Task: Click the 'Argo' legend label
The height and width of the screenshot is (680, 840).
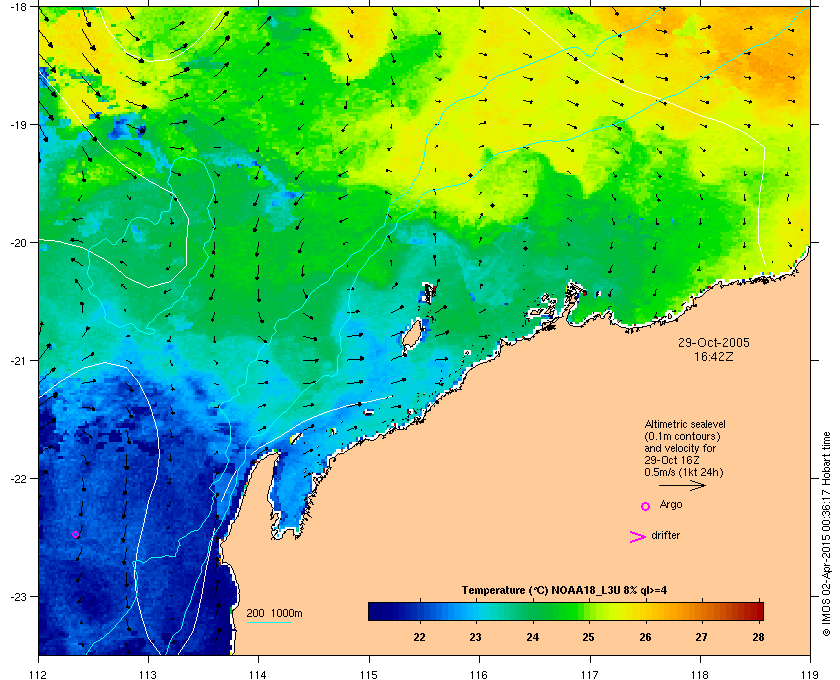Action: (x=671, y=505)
